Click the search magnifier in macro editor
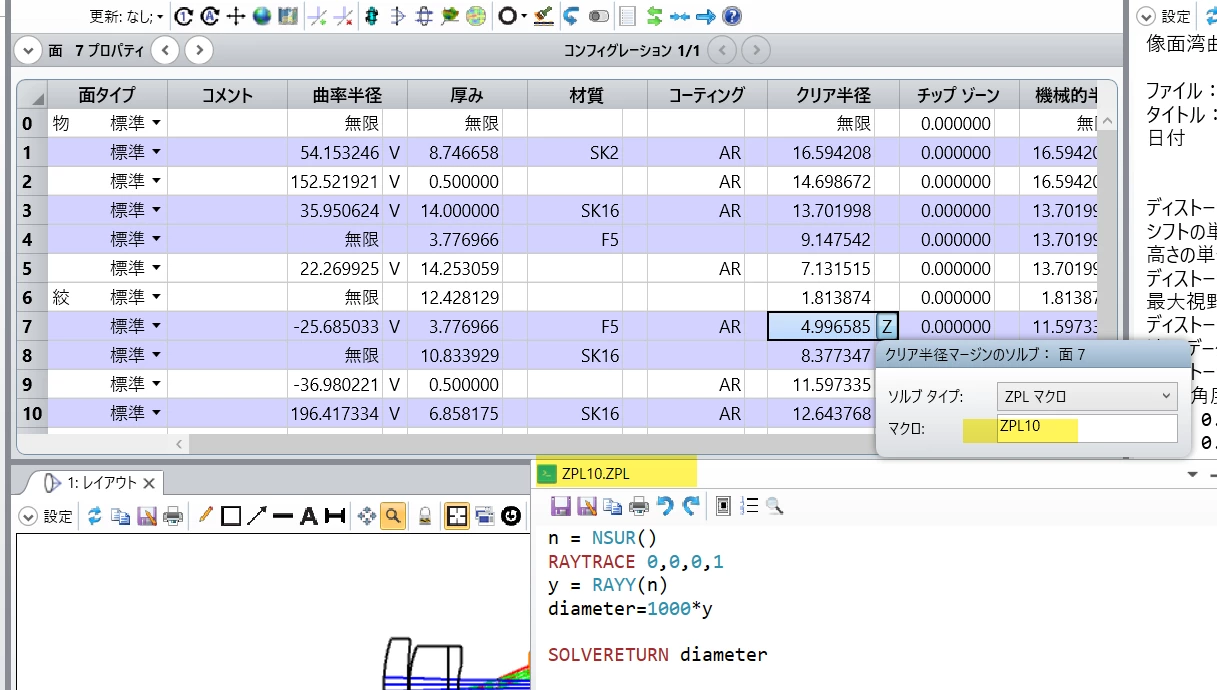1217x690 pixels. coord(775,506)
